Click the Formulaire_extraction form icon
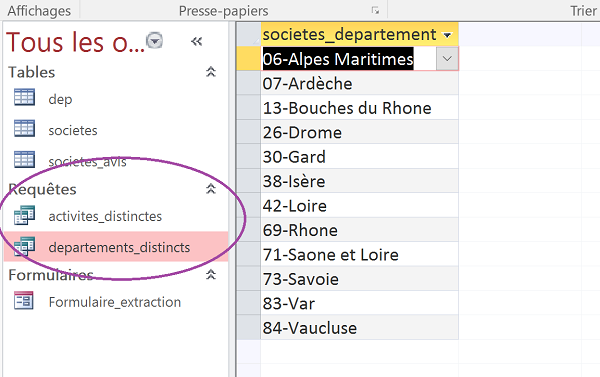The height and width of the screenshot is (377, 600). 24,300
